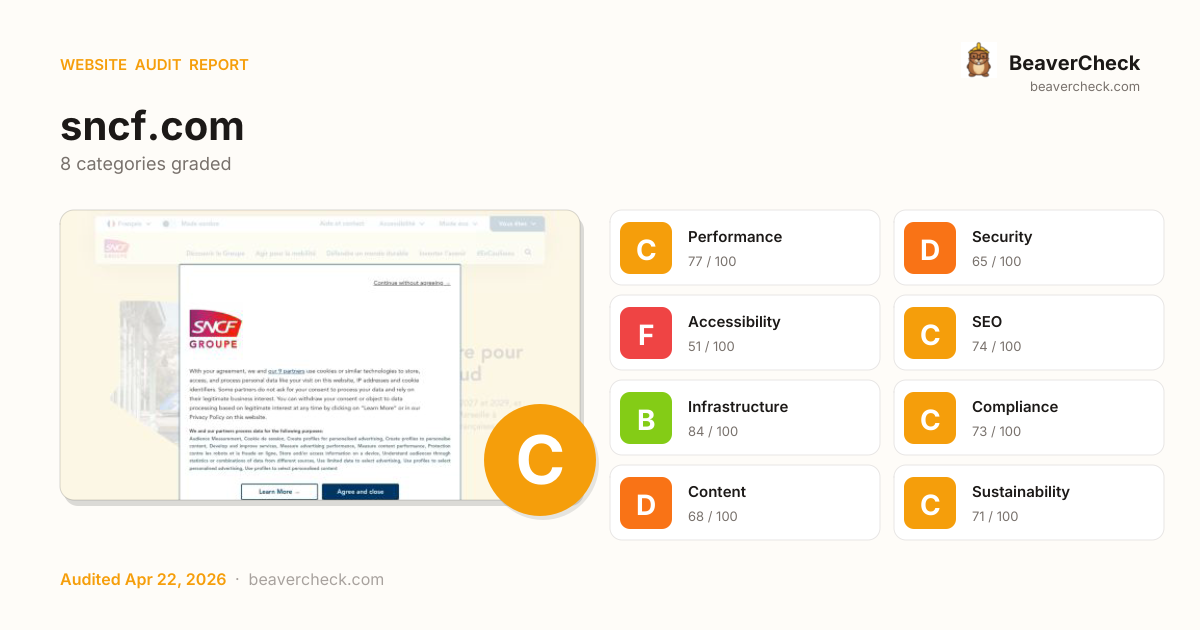Screen dimensions: 1200x630
Task: Open the Accessibilité dropdown in the header
Action: click(401, 224)
